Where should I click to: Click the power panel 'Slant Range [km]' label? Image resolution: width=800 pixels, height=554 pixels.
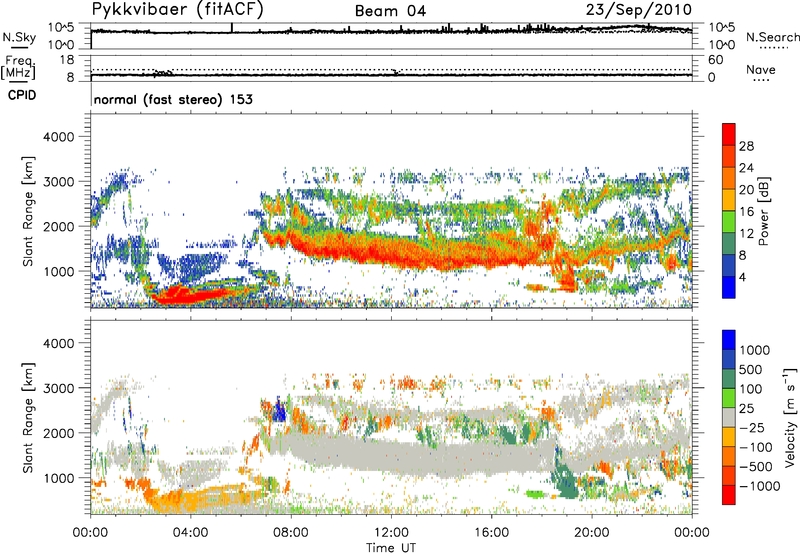pos(28,211)
